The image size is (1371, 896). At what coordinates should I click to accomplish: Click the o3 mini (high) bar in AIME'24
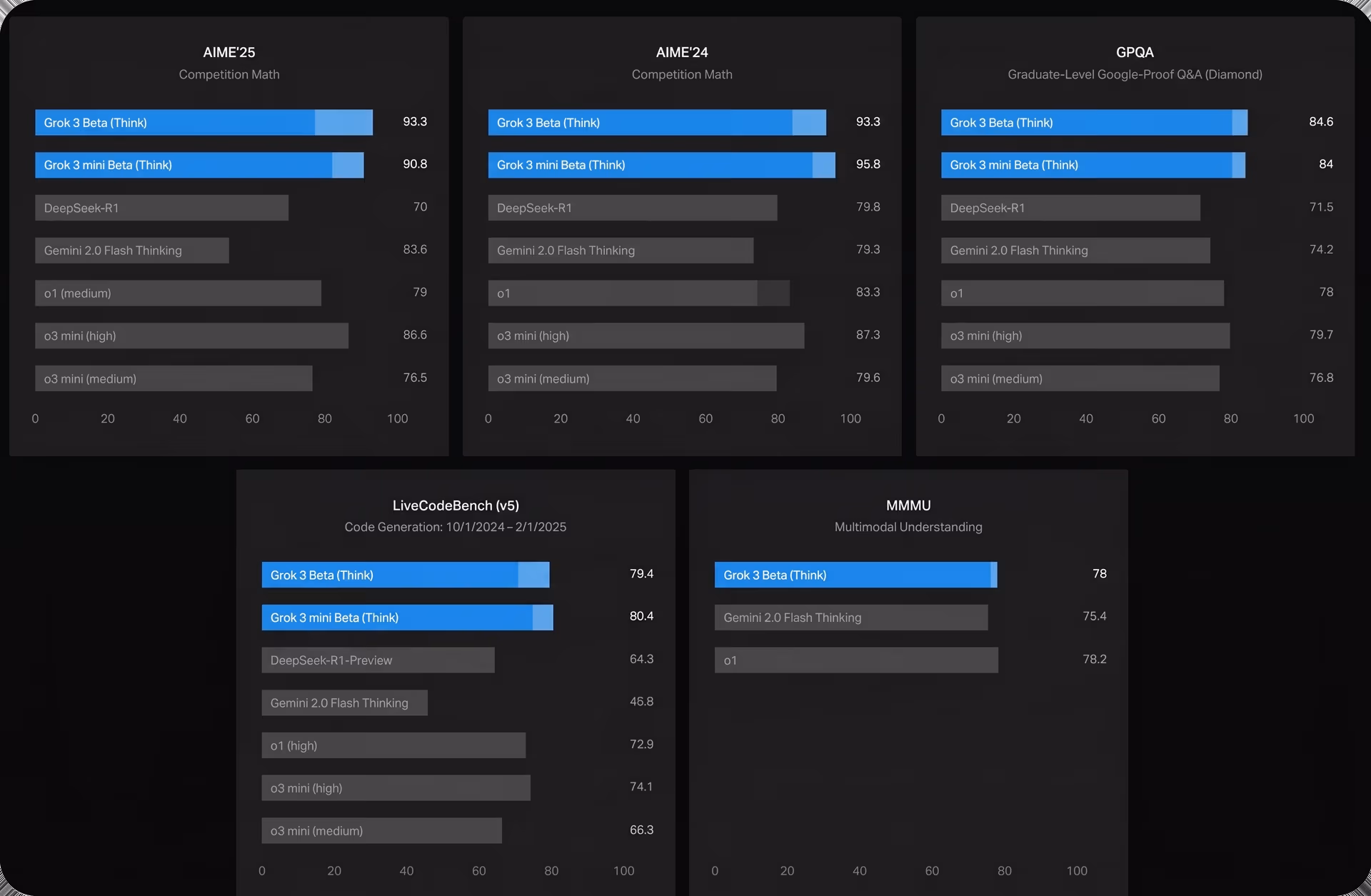pyautogui.click(x=646, y=336)
